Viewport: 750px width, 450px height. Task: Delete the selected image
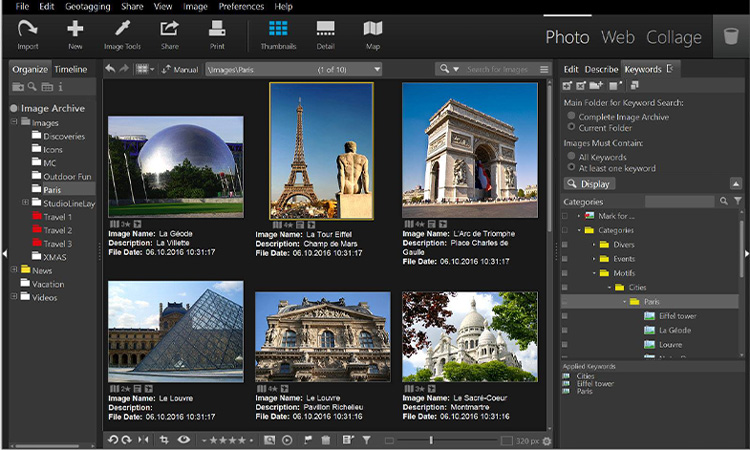click(x=326, y=440)
